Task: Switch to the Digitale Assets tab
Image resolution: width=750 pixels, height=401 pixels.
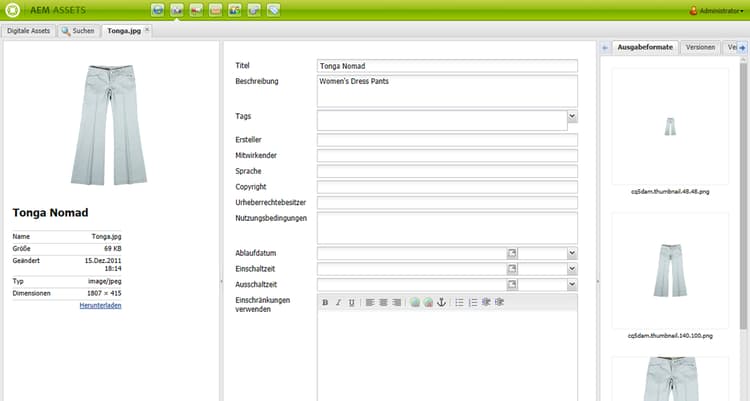Action: pos(28,31)
